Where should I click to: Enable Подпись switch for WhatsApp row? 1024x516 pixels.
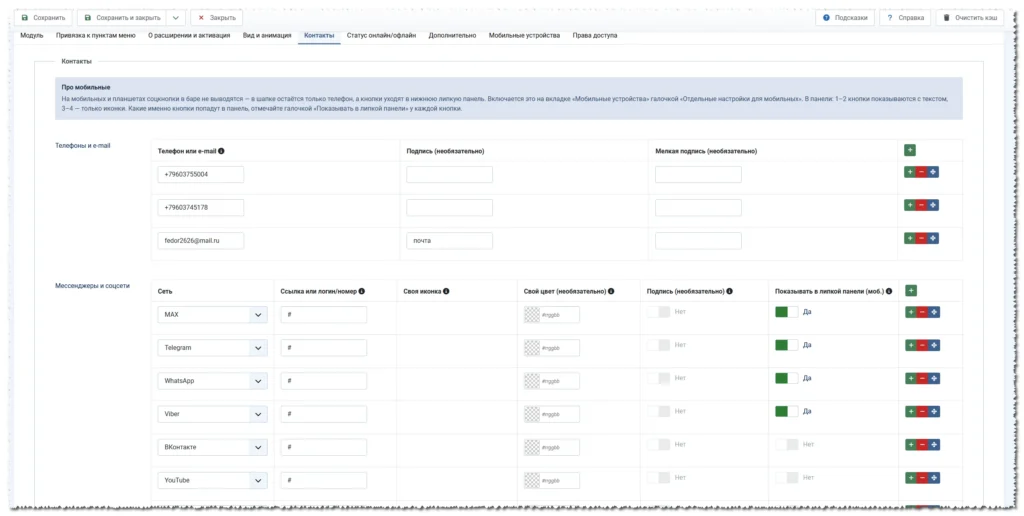[x=658, y=378]
